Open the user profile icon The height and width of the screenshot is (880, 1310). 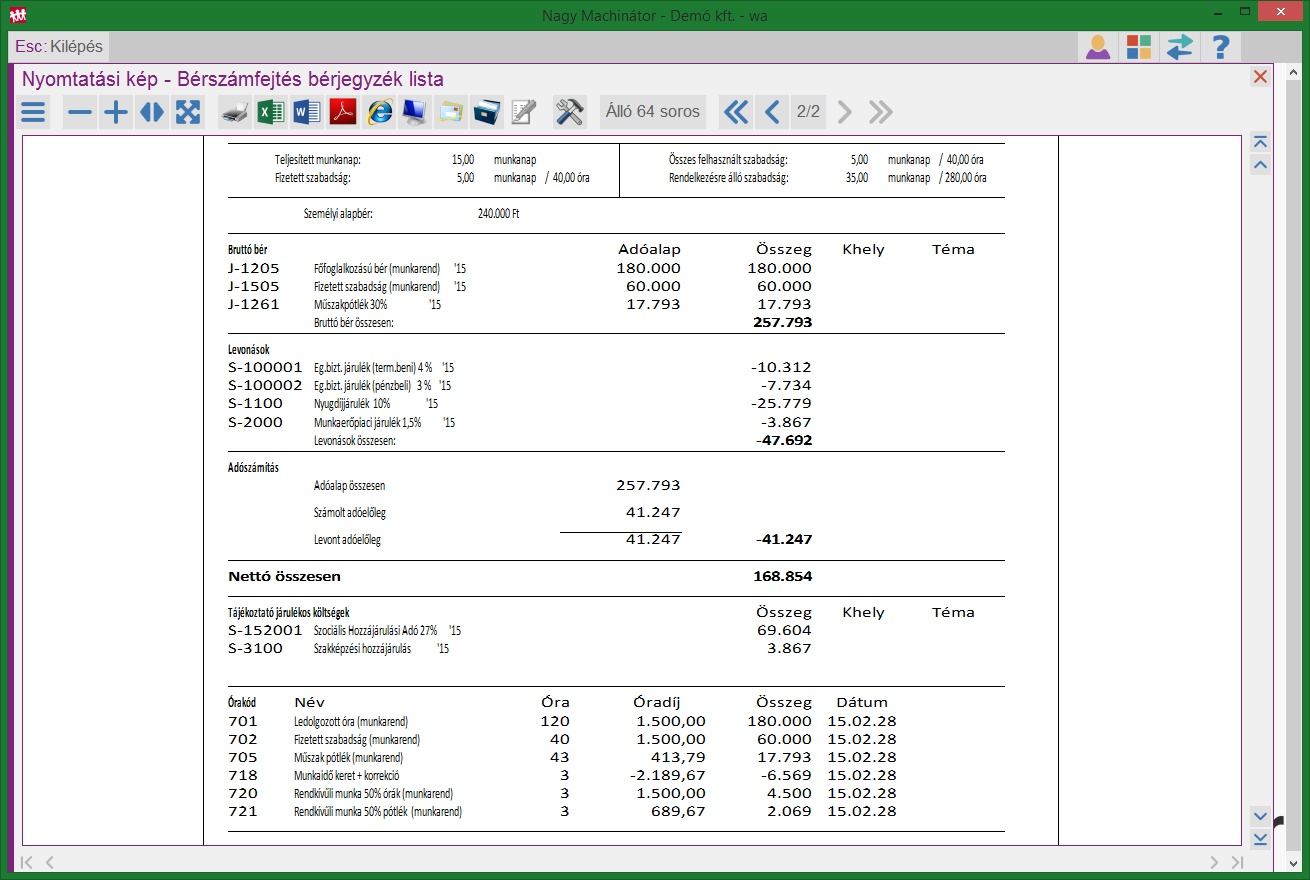pyautogui.click(x=1098, y=47)
